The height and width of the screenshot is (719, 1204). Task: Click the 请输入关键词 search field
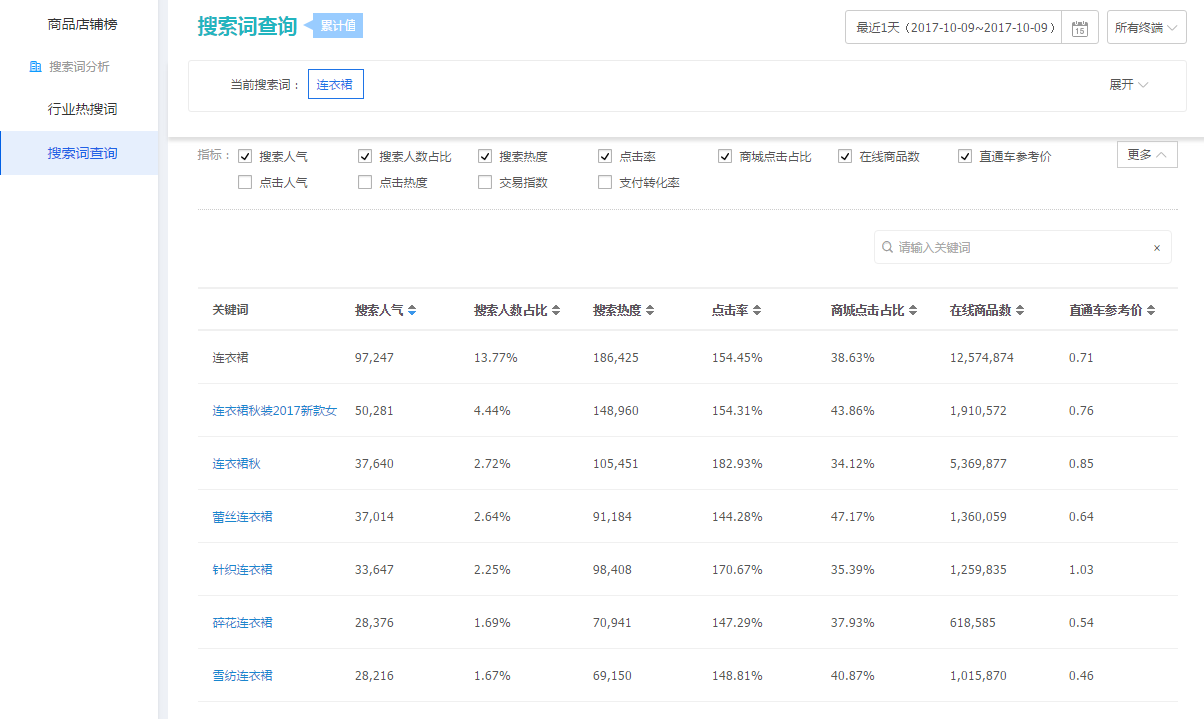1020,248
